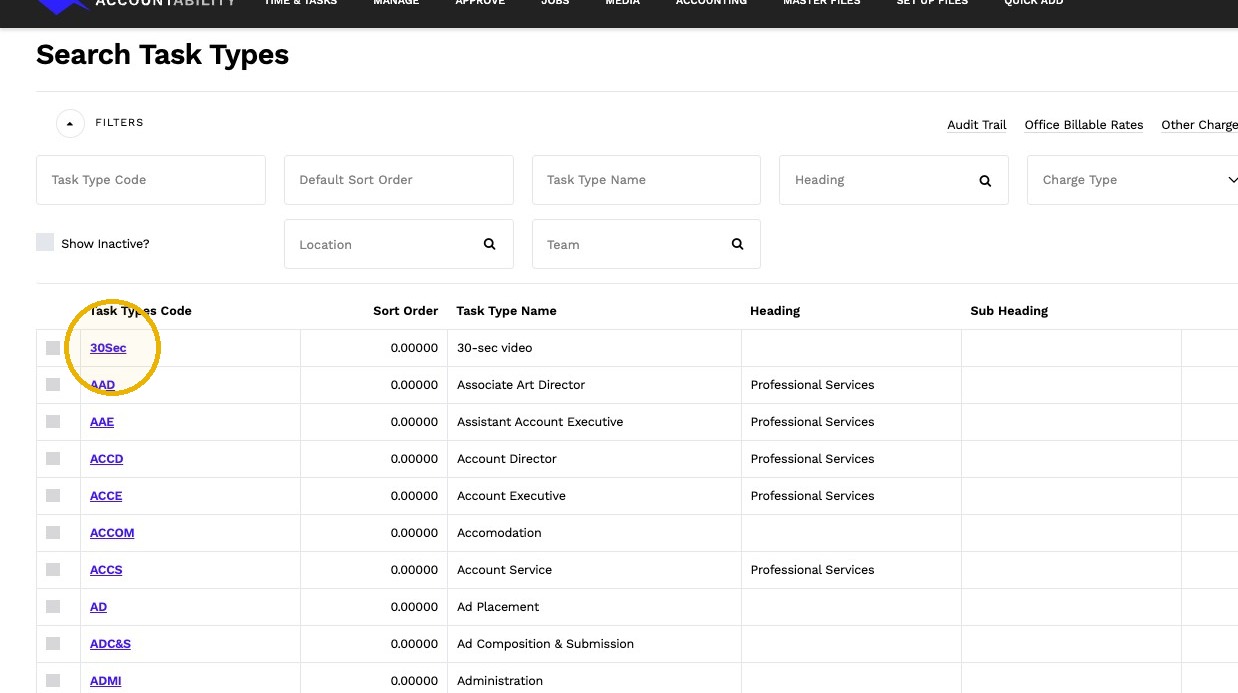Open the AAE task type link
1238x693 pixels.
102,422
